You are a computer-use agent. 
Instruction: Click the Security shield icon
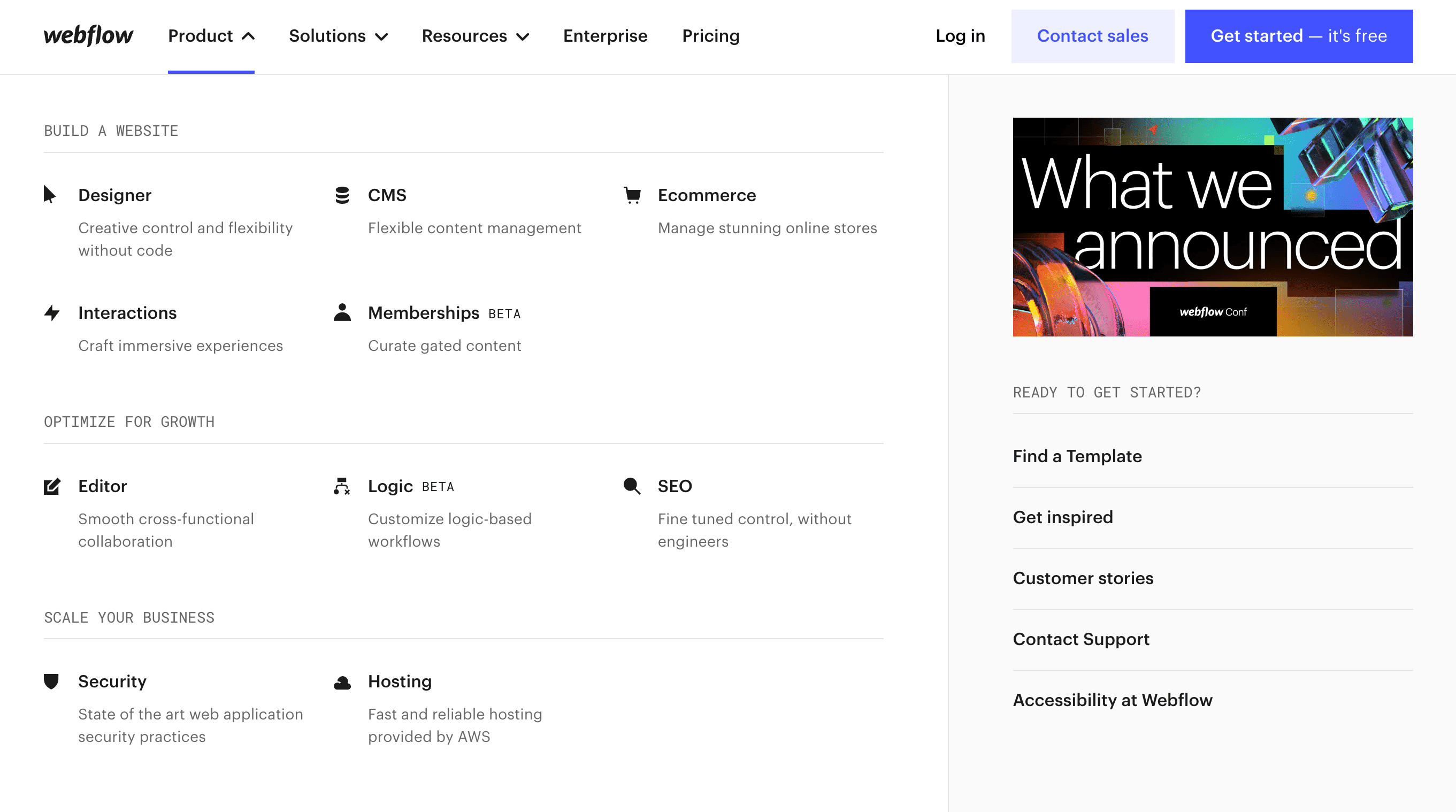[51, 681]
